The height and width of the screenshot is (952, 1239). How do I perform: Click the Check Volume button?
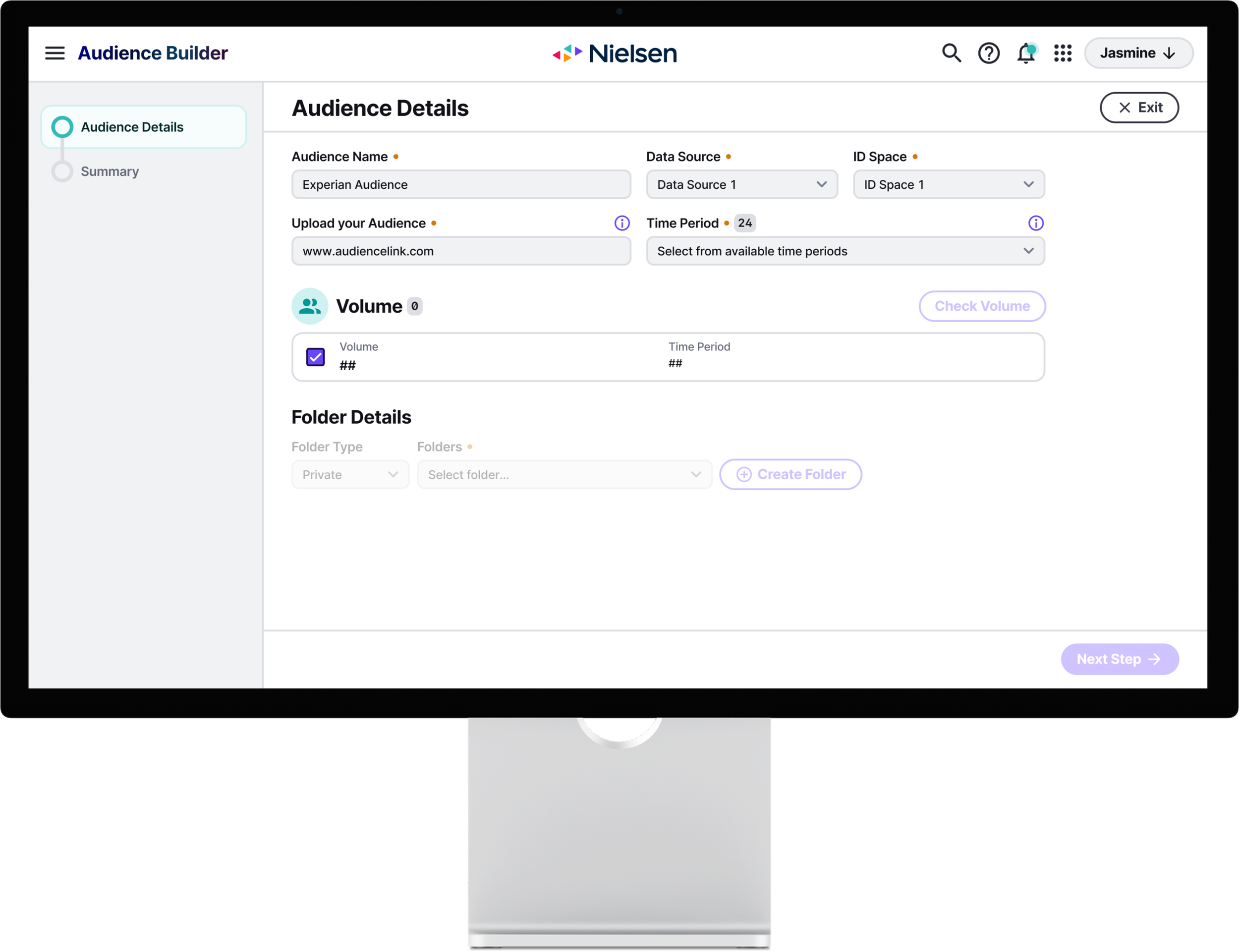pos(982,307)
